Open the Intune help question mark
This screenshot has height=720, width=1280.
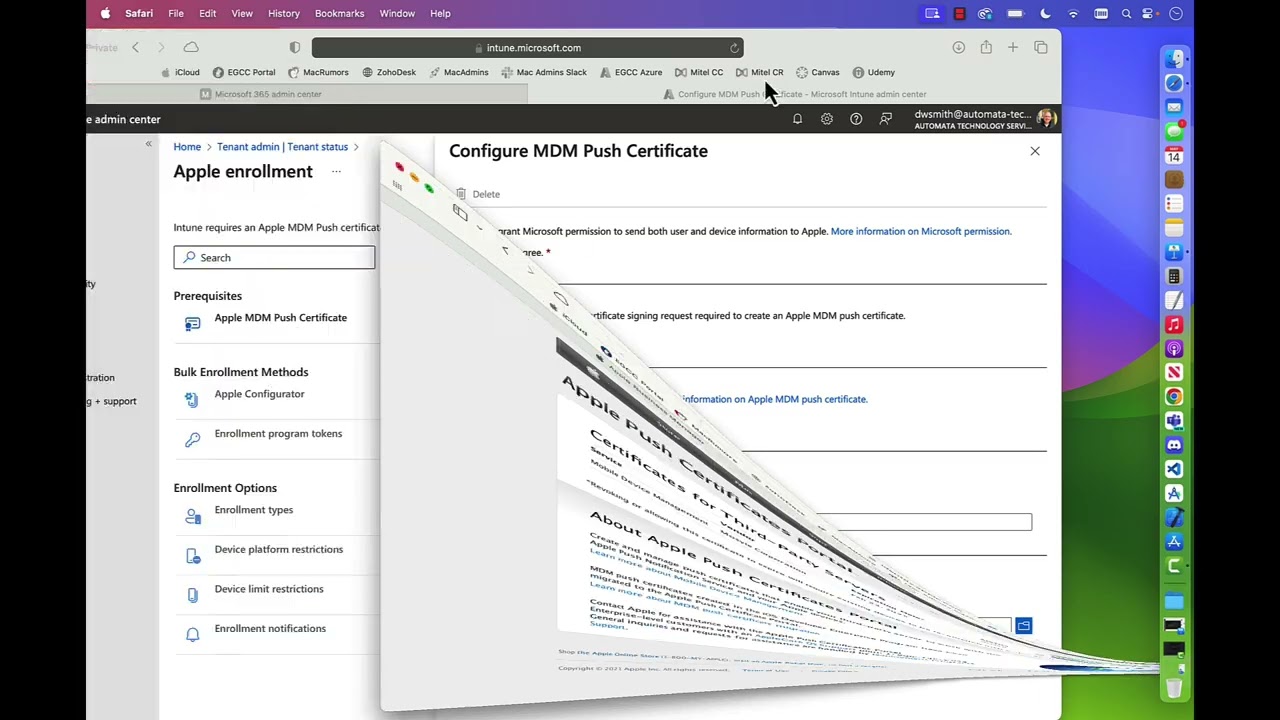pos(856,119)
